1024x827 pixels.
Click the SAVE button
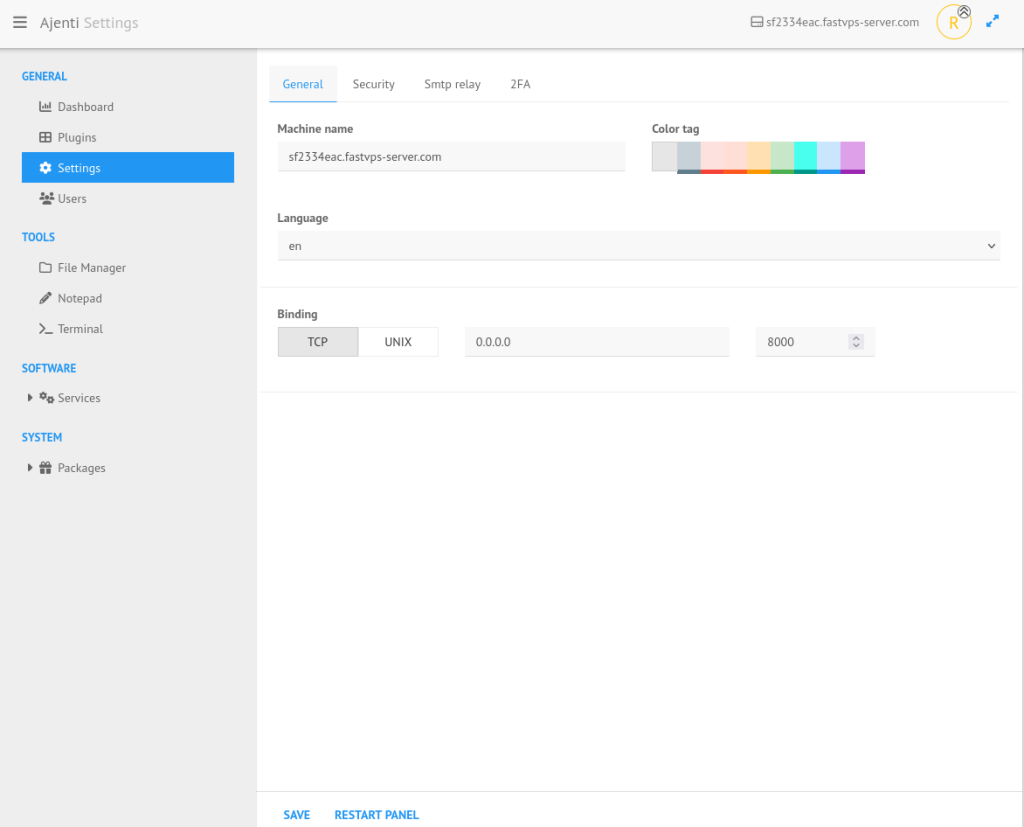296,815
